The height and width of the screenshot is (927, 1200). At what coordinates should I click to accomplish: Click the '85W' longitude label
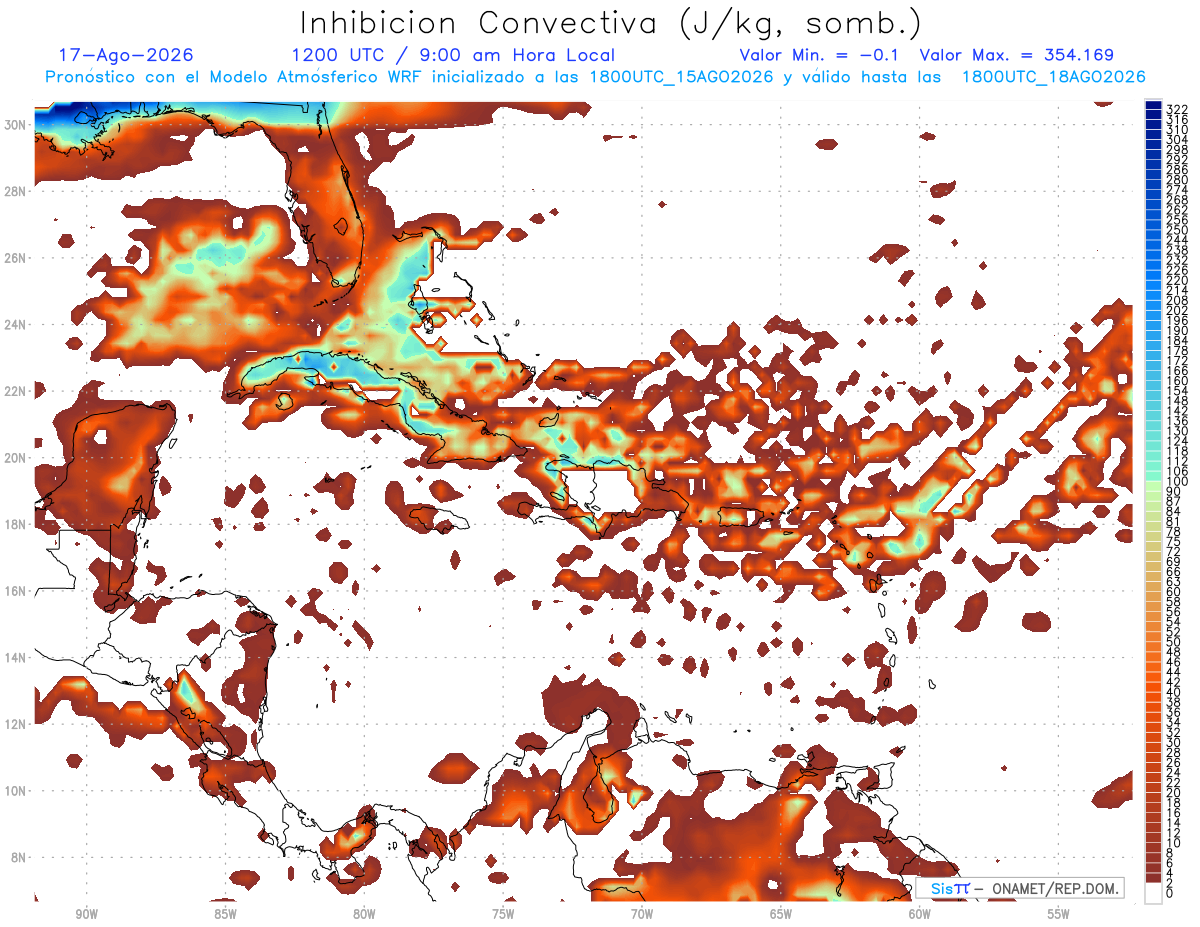click(x=225, y=914)
